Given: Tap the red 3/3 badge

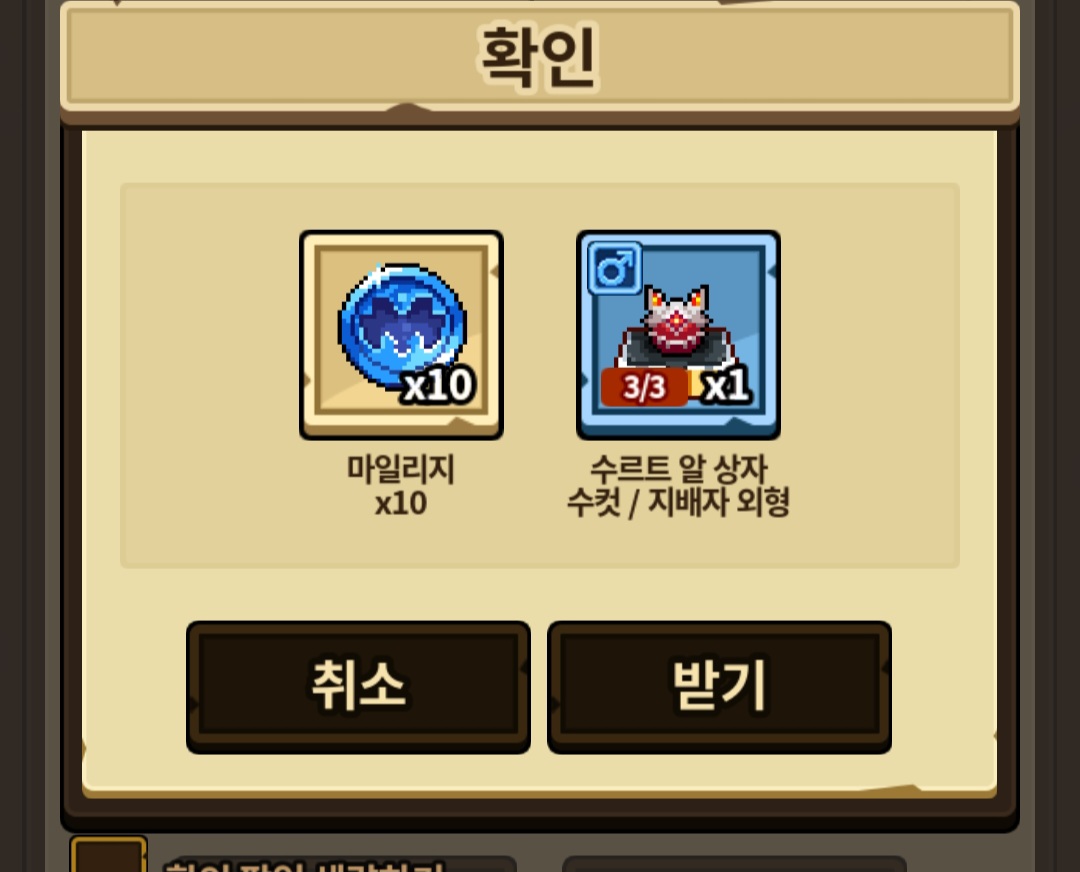Looking at the screenshot, I should tap(644, 386).
